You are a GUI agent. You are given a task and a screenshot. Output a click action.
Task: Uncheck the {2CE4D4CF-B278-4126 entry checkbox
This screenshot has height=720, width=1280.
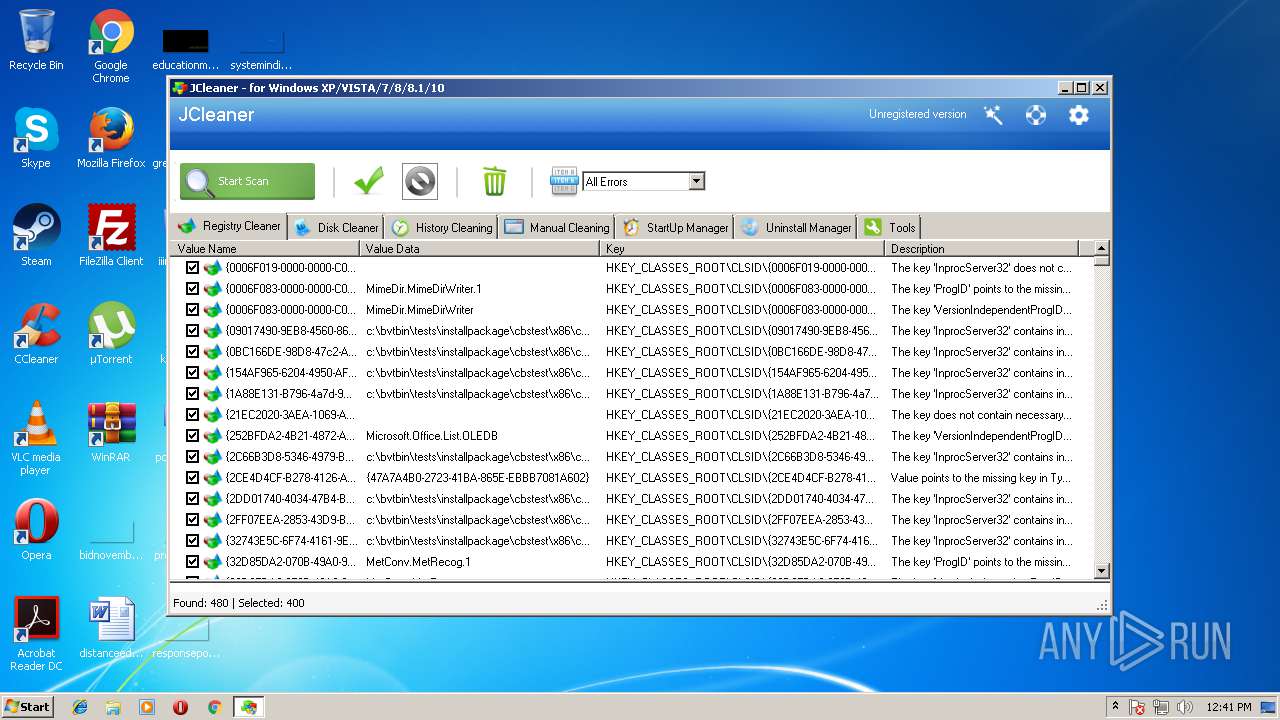tap(193, 477)
